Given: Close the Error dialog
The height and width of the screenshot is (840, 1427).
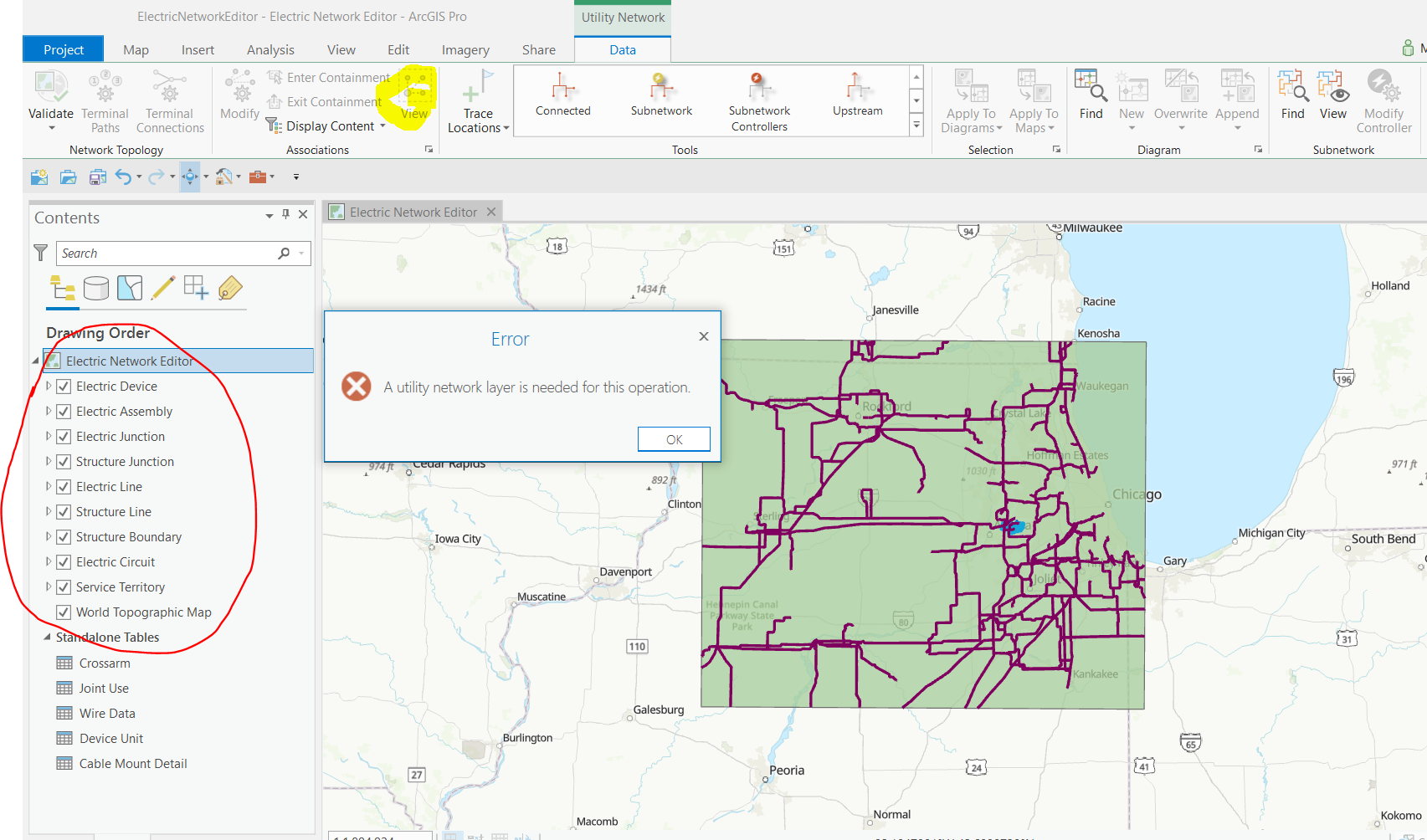Looking at the screenshot, I should pyautogui.click(x=704, y=336).
